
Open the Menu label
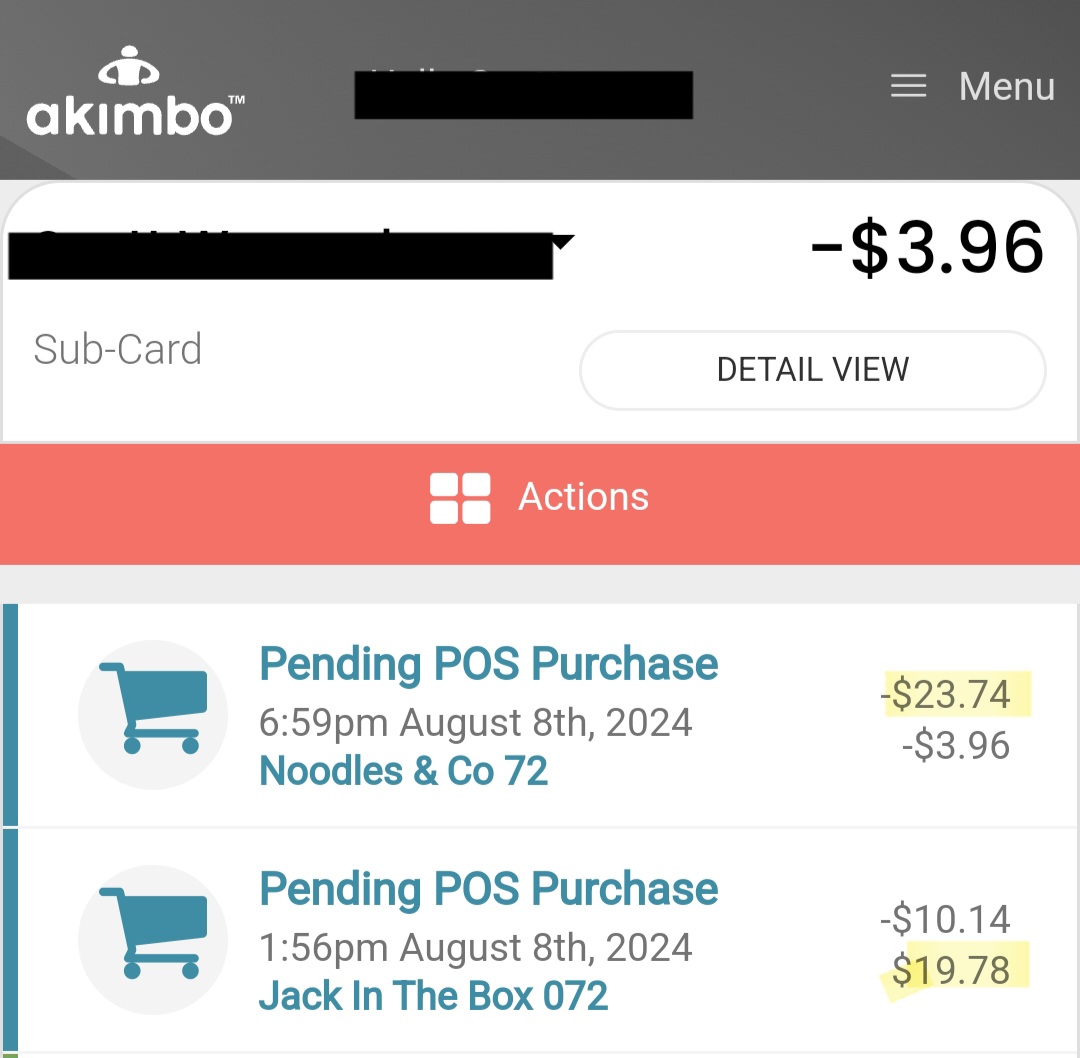(x=1006, y=87)
